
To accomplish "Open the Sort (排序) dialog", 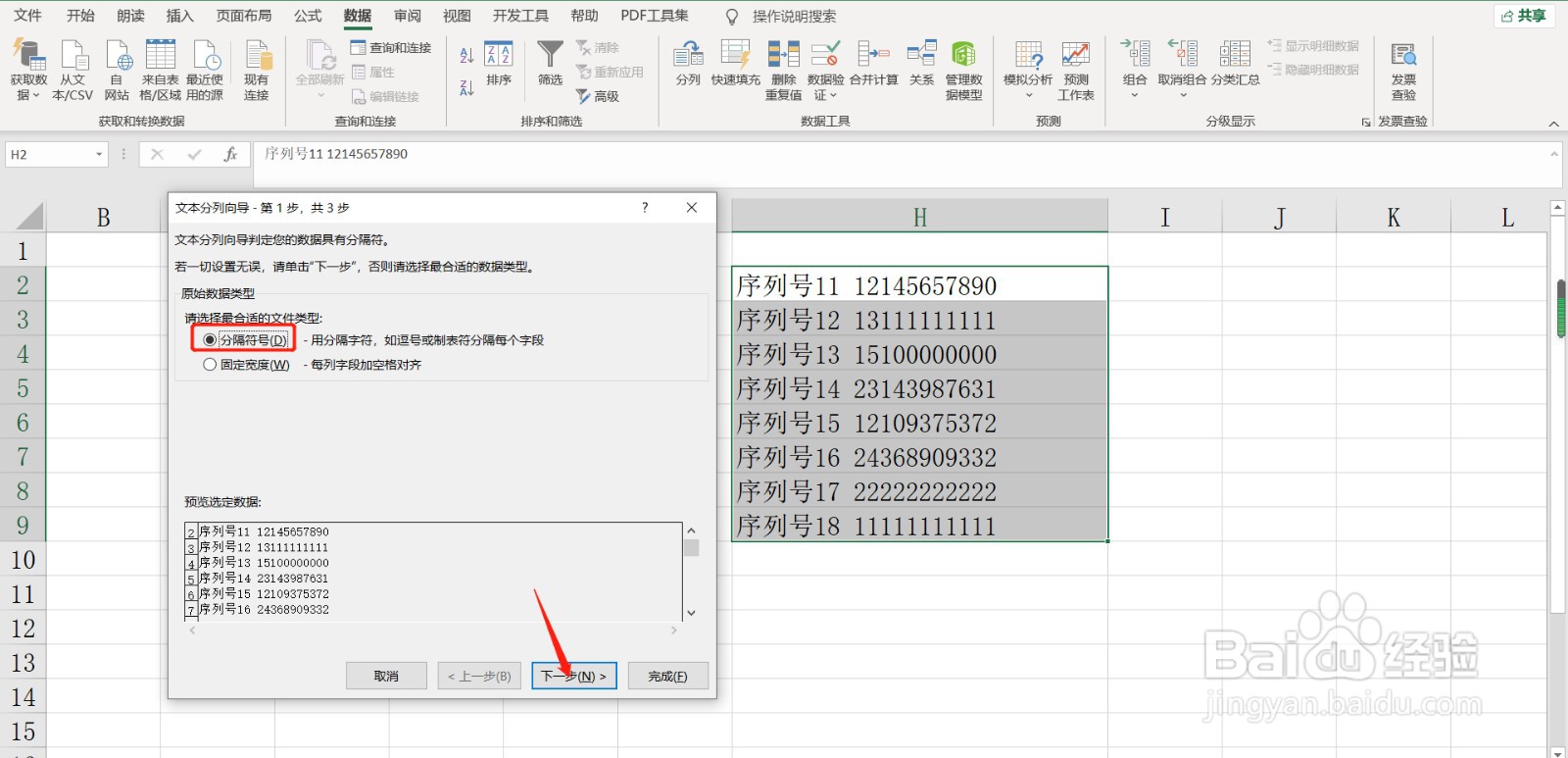I will (x=499, y=64).
